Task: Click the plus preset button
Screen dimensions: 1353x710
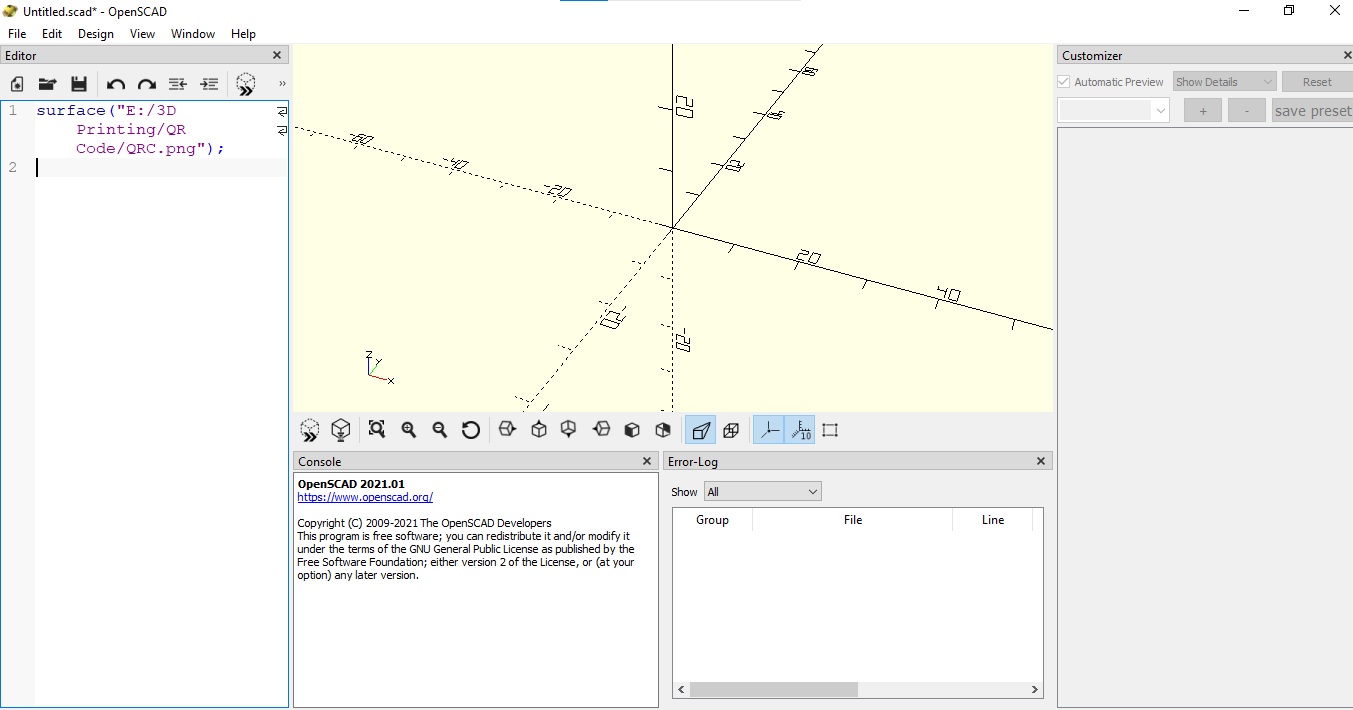Action: 1203,110
